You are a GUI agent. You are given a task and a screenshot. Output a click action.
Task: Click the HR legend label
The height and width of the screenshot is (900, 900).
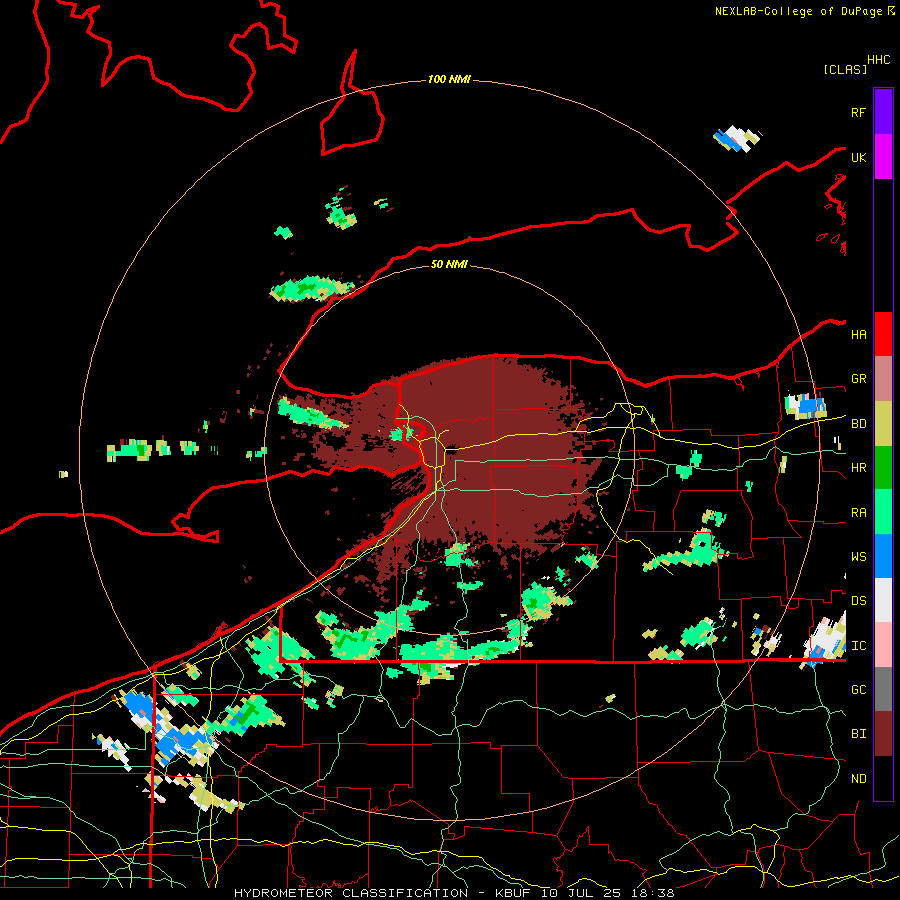[858, 468]
